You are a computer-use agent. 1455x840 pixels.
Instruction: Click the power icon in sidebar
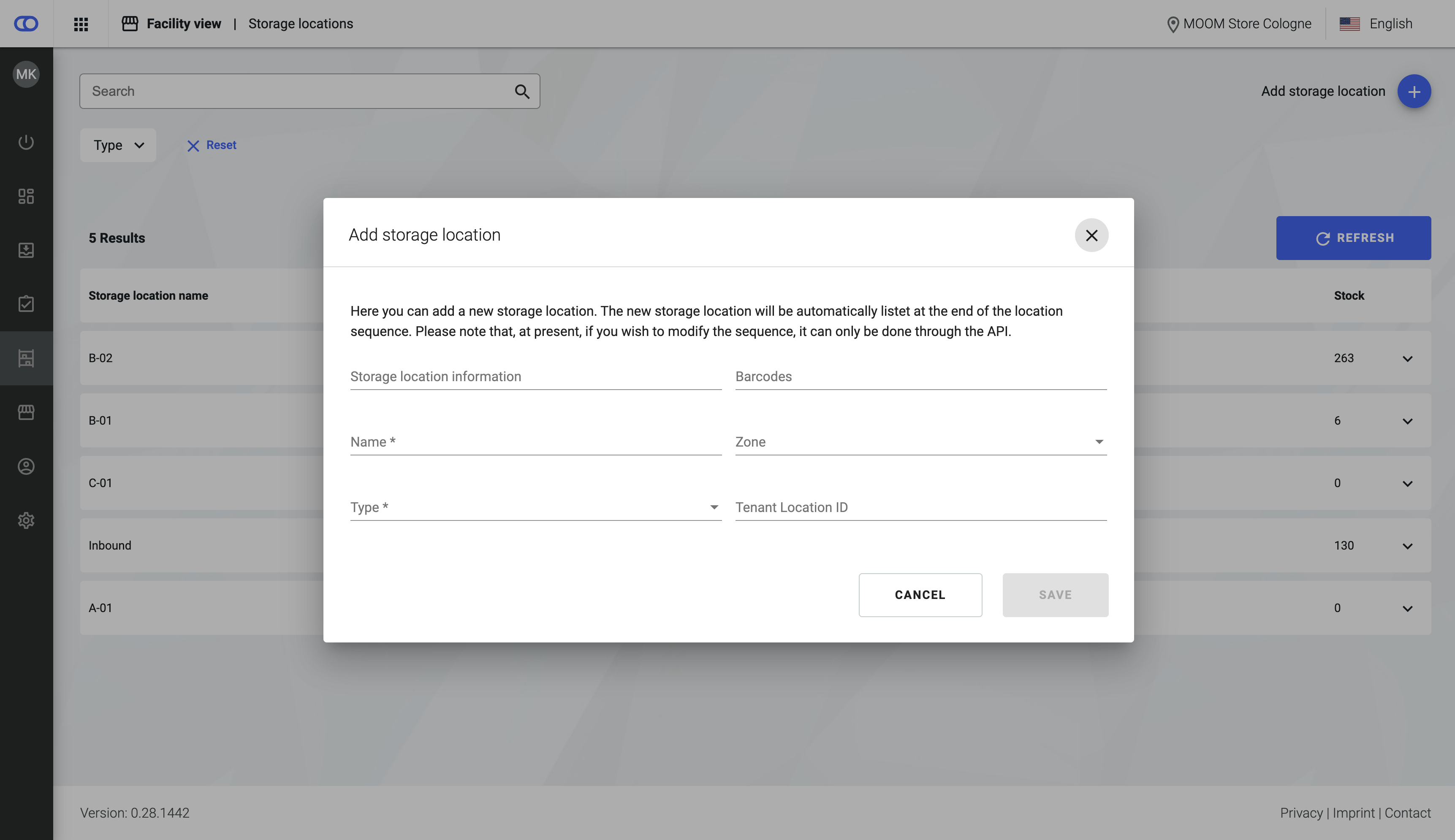(26, 142)
